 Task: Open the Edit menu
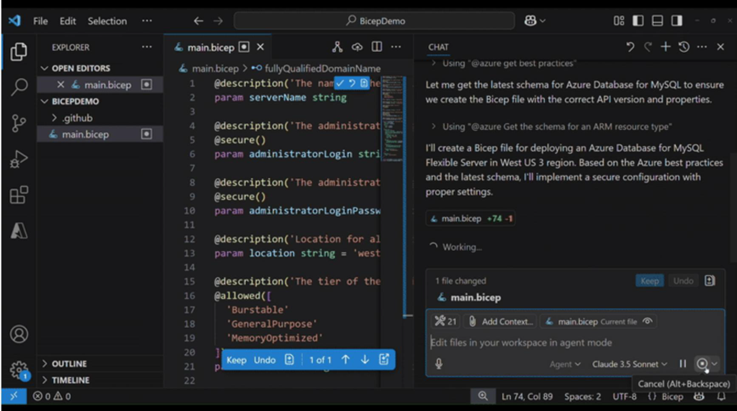[x=68, y=21]
